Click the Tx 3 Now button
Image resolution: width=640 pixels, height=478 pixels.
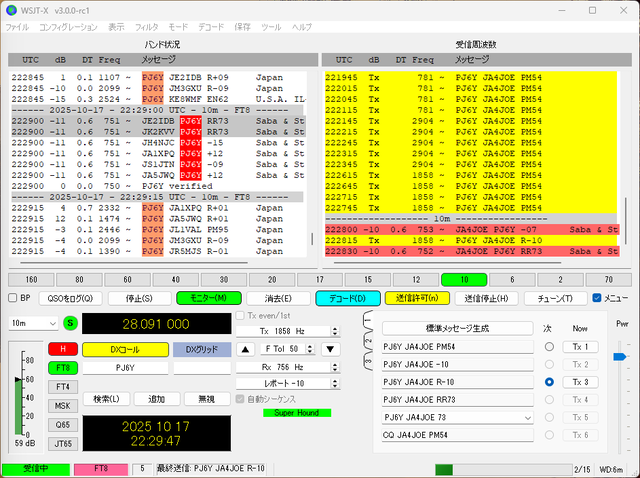click(580, 382)
